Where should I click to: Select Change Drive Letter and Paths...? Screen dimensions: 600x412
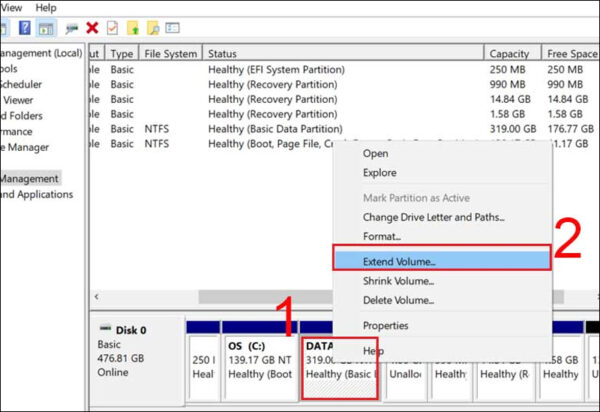click(433, 217)
